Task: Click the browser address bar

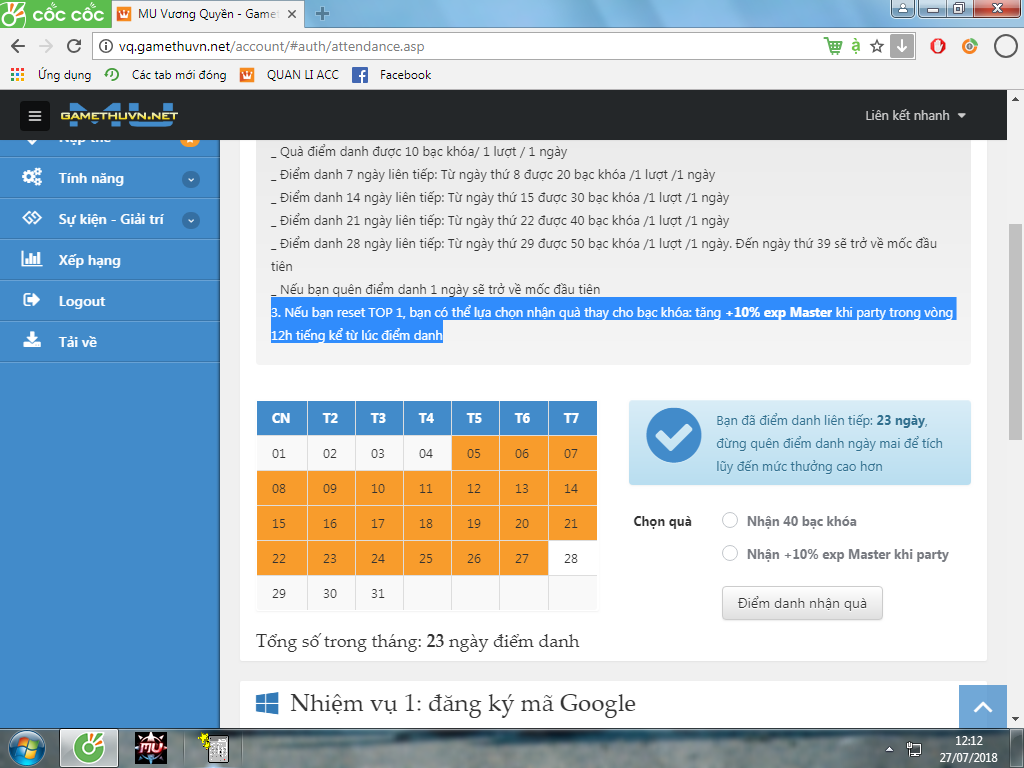Action: tap(450, 46)
